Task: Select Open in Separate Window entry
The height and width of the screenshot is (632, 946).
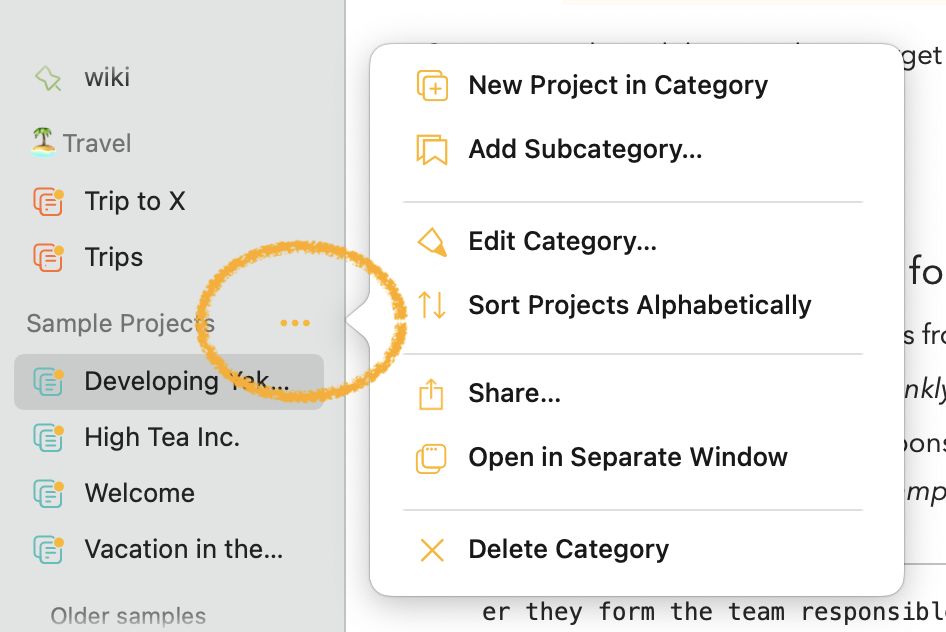Action: pos(627,458)
